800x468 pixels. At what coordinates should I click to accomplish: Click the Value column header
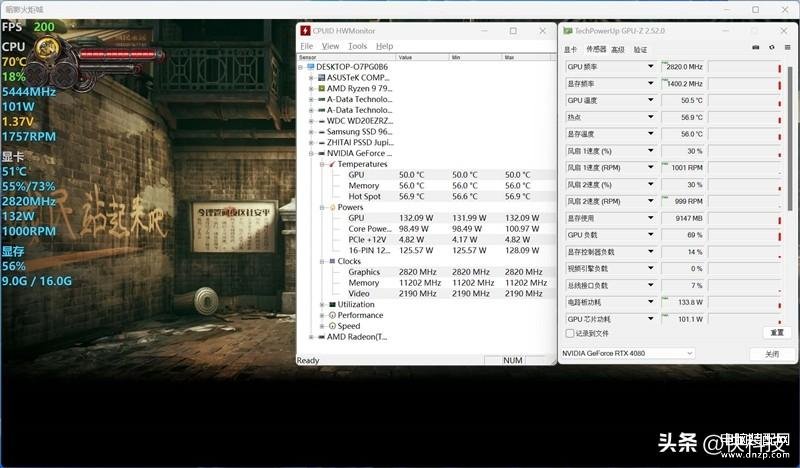pyautogui.click(x=423, y=57)
